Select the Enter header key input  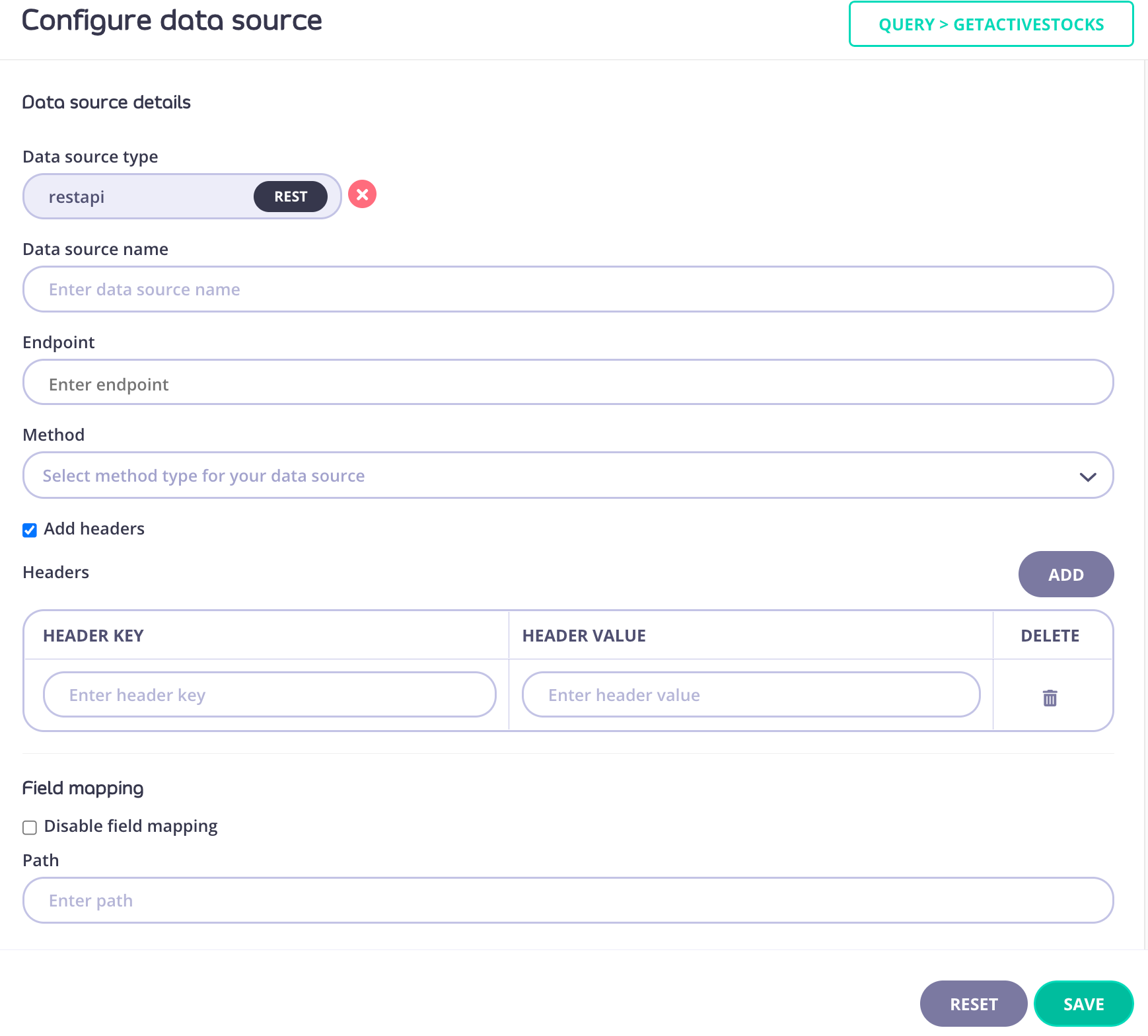pos(269,695)
